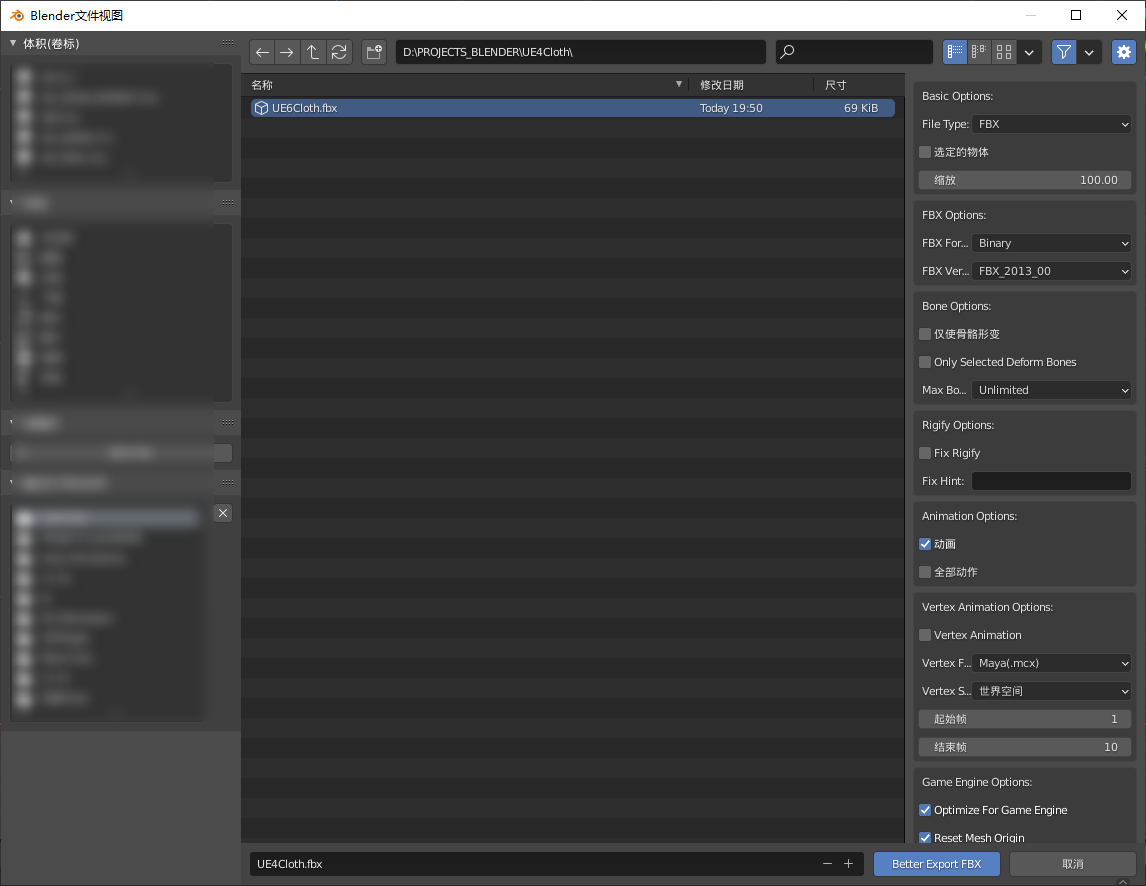This screenshot has width=1146, height=886.
Task: Increment file name number with plus
Action: pyautogui.click(x=849, y=864)
